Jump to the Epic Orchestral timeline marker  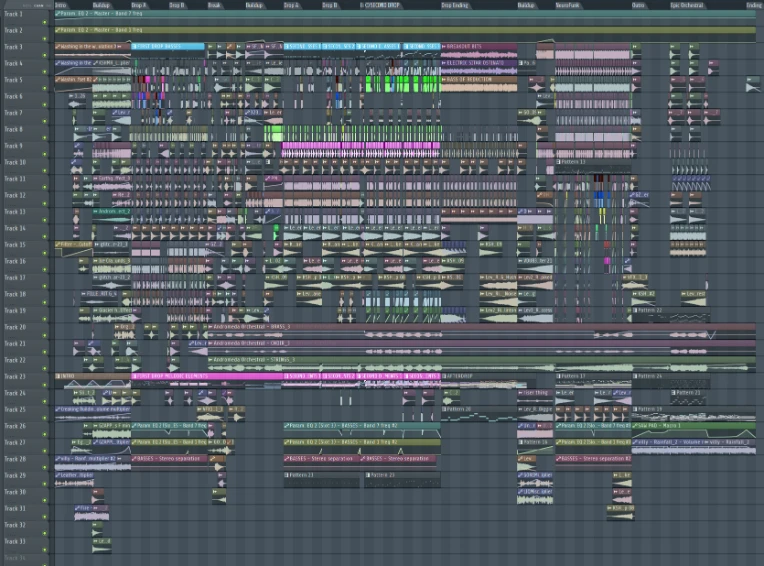click(687, 5)
